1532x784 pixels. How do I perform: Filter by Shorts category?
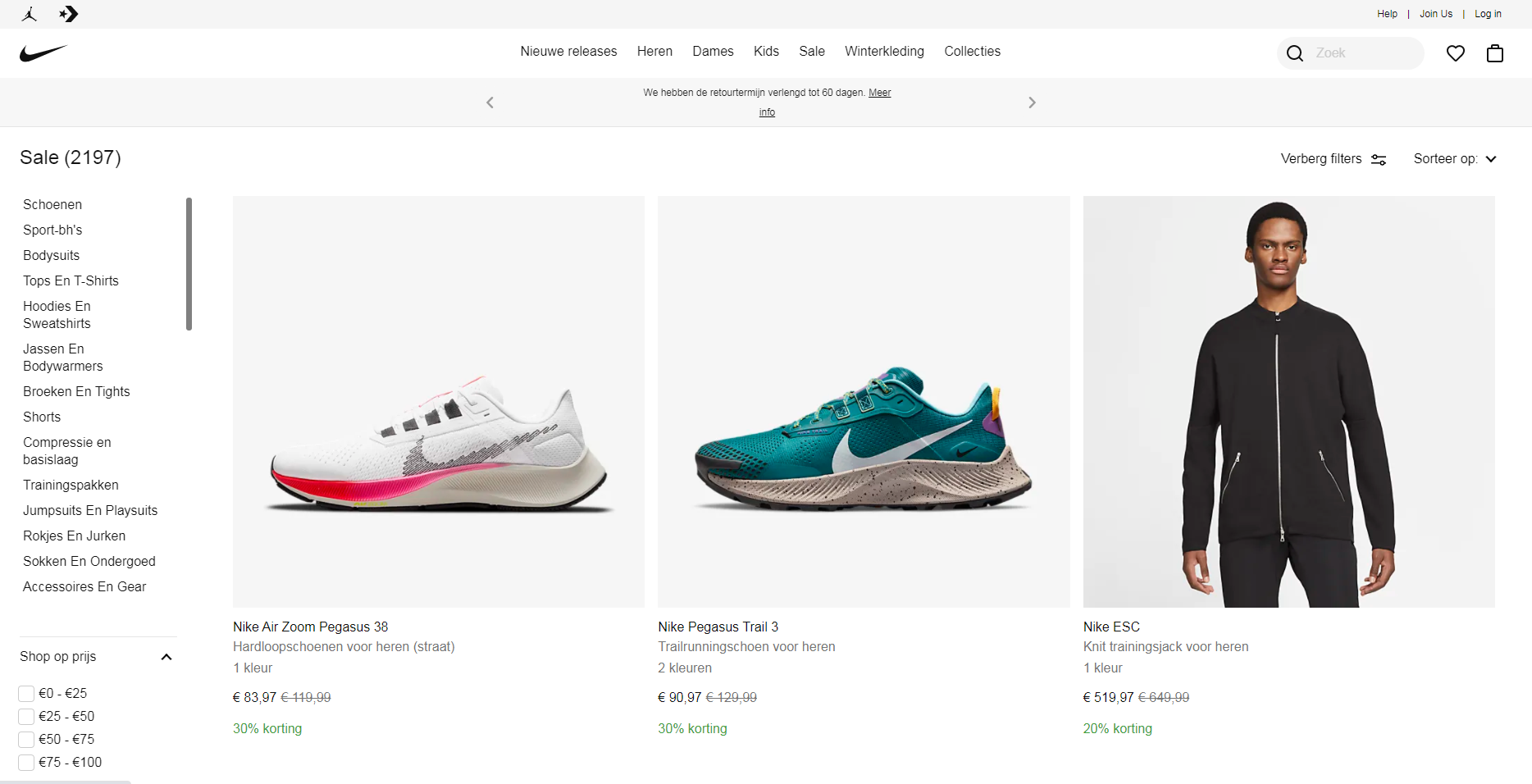click(42, 417)
